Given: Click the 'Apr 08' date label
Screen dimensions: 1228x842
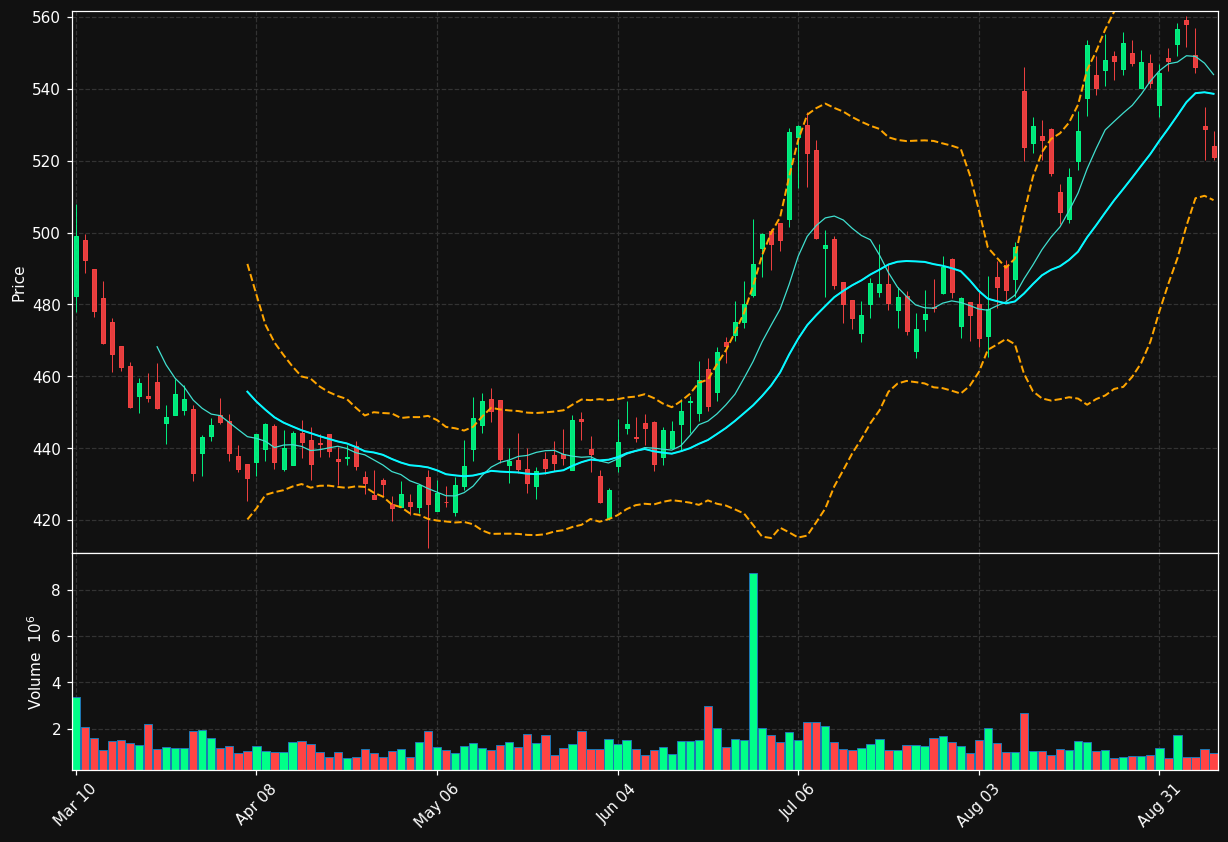Looking at the screenshot, I should pyautogui.click(x=254, y=804).
